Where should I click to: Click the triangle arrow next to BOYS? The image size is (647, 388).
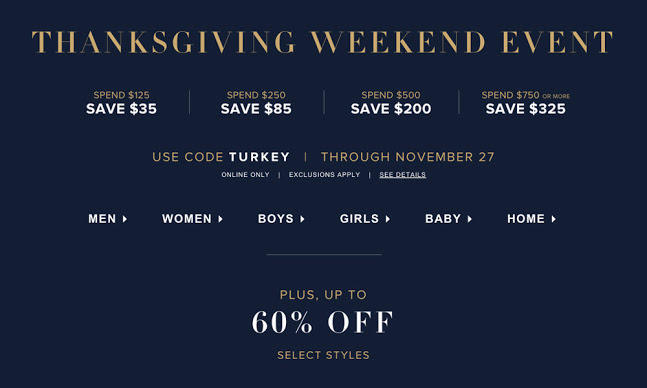pyautogui.click(x=302, y=219)
